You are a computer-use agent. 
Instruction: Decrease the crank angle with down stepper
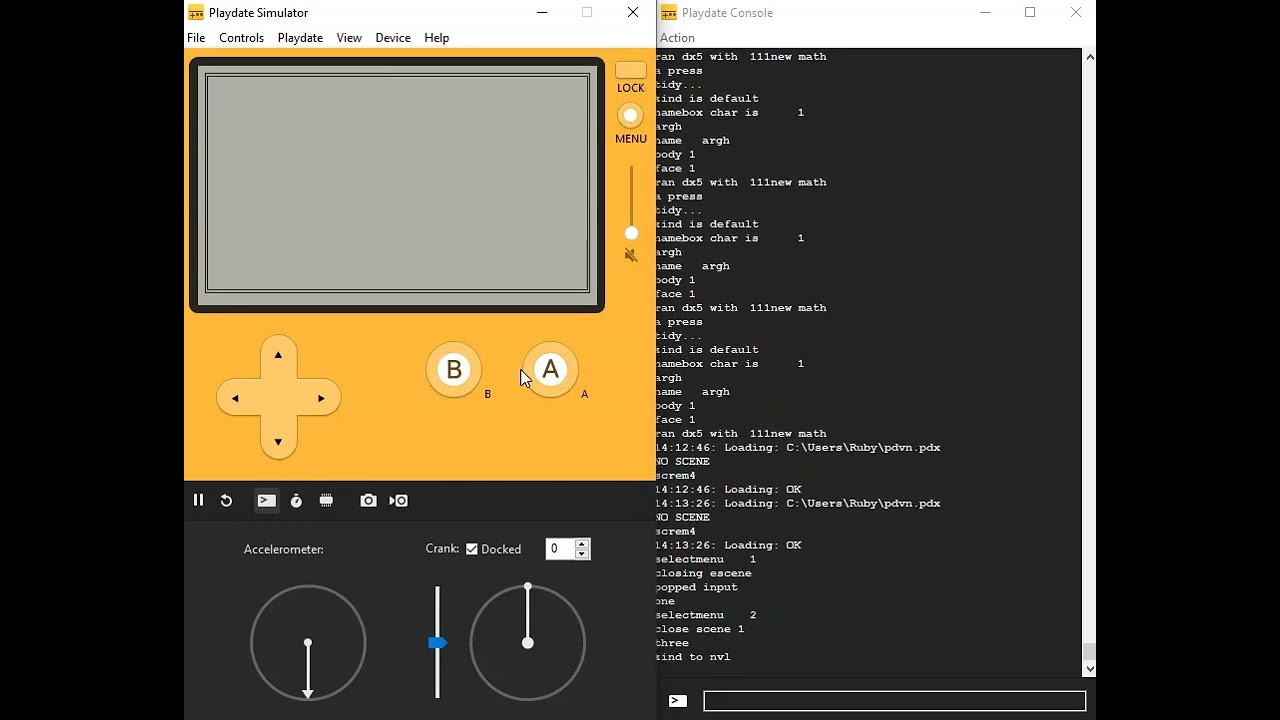[582, 554]
